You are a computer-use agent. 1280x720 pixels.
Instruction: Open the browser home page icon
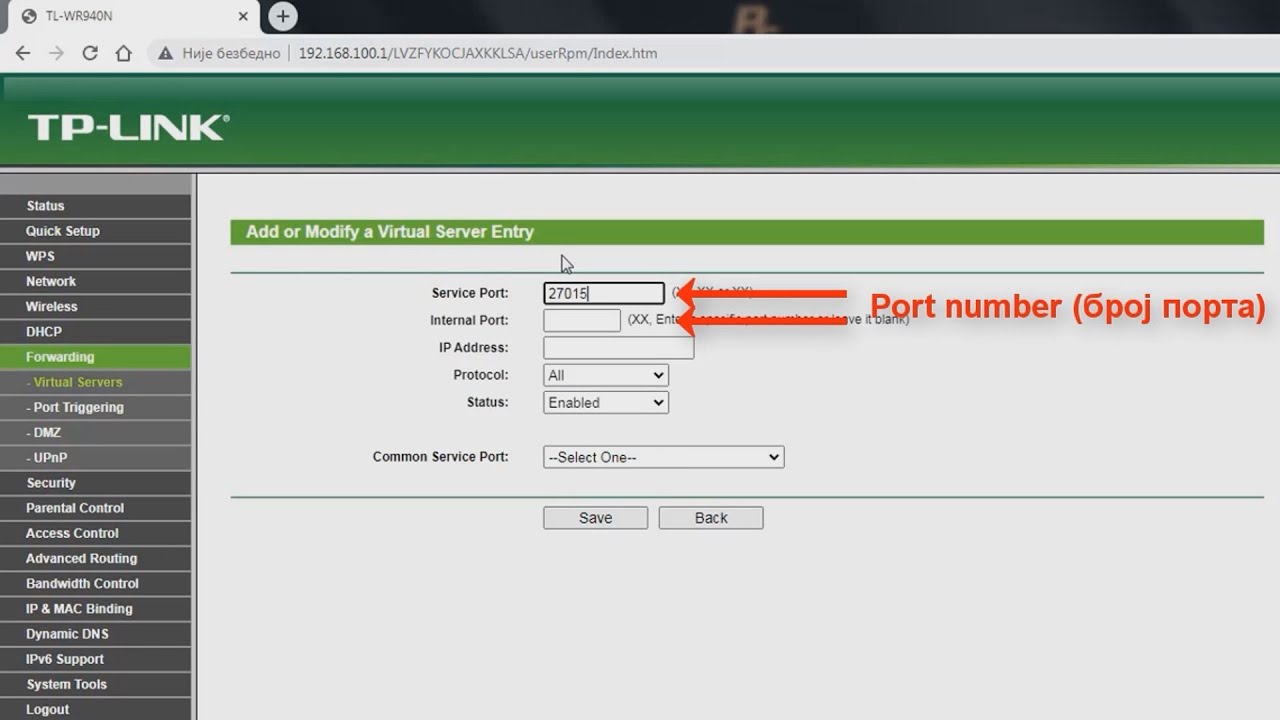tap(123, 53)
